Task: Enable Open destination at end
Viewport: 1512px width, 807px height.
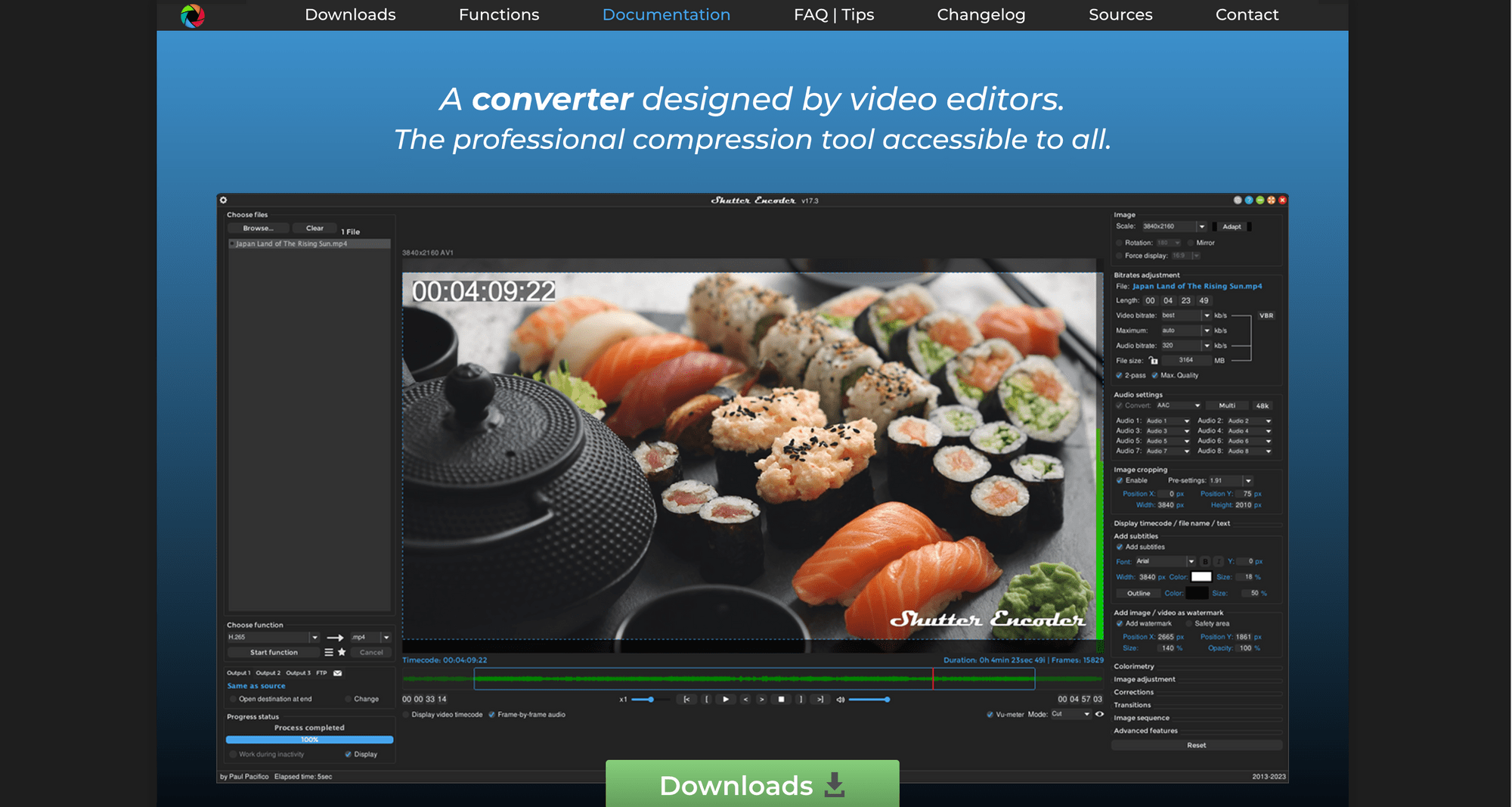Action: point(233,699)
